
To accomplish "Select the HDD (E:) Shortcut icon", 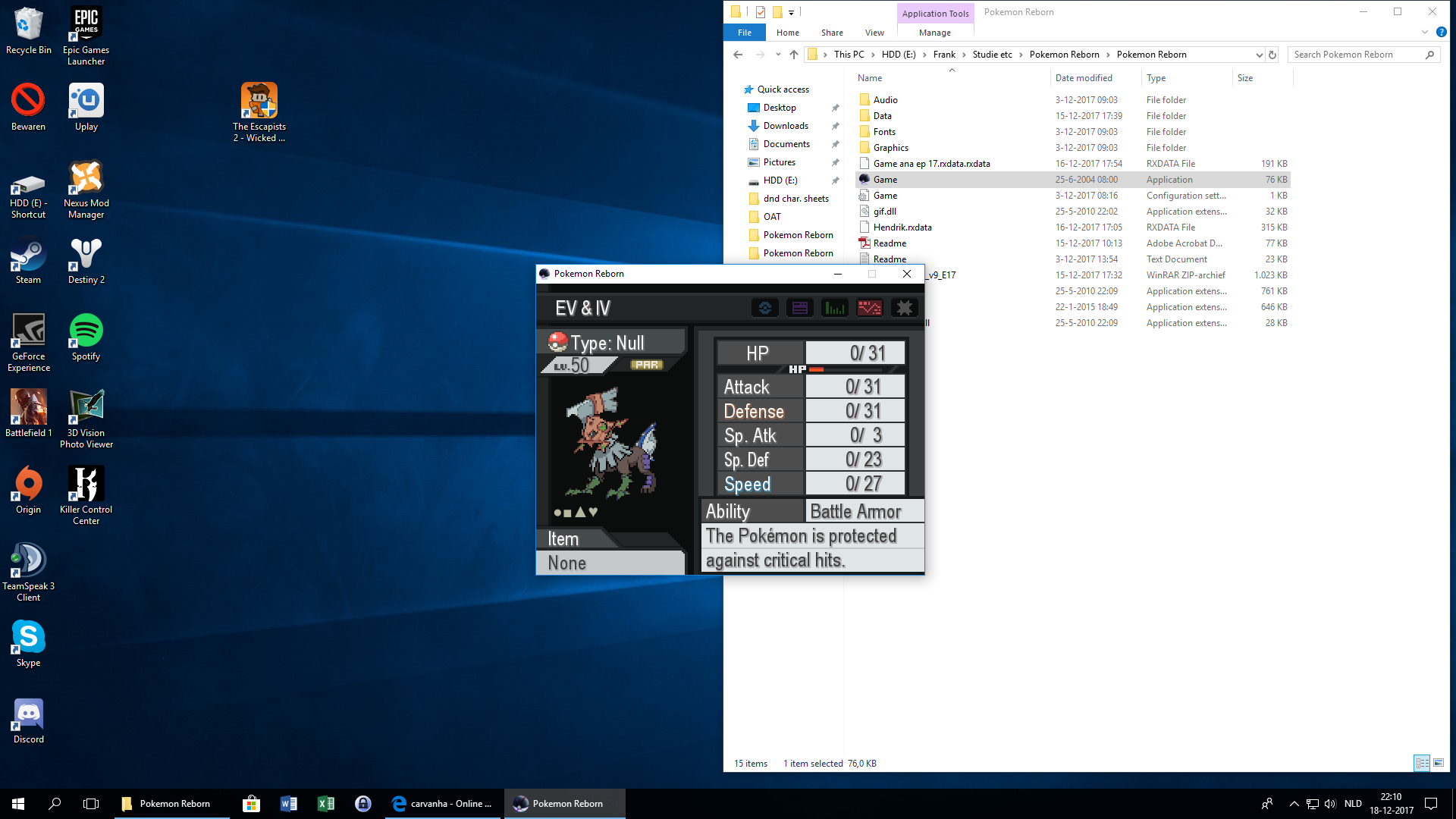I will pyautogui.click(x=29, y=196).
